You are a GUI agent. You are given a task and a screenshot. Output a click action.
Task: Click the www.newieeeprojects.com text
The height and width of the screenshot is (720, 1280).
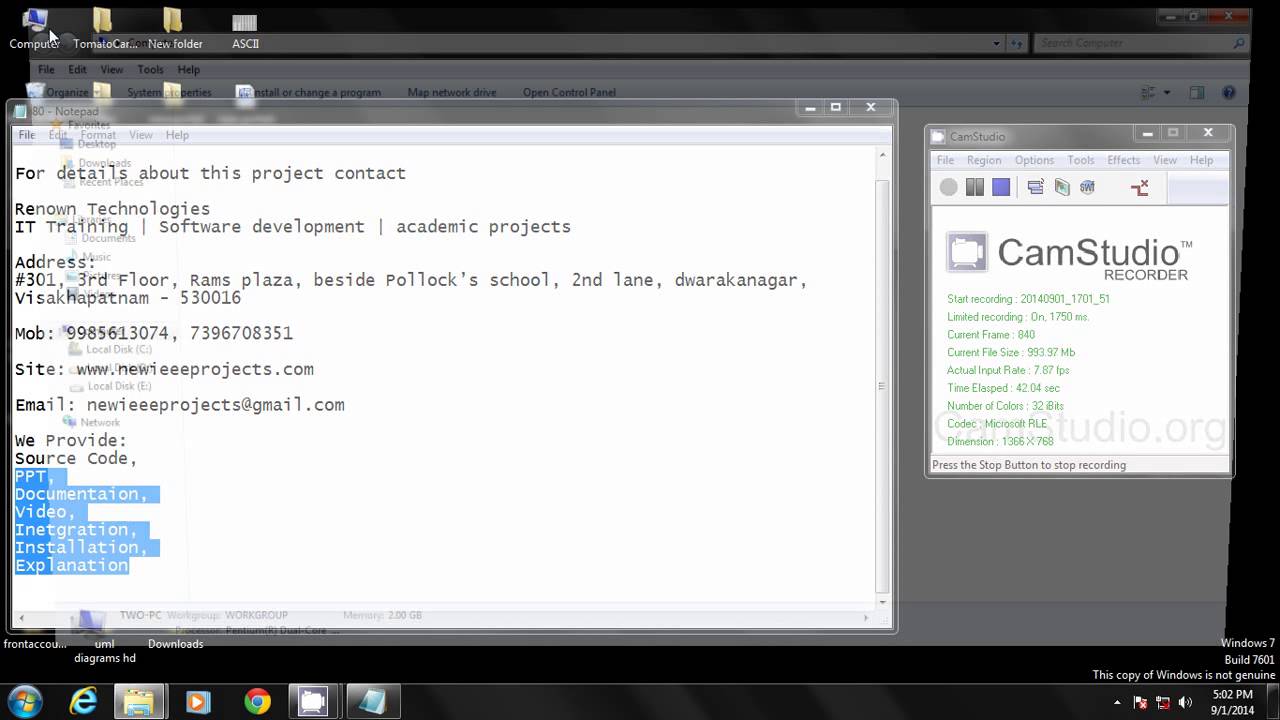195,369
